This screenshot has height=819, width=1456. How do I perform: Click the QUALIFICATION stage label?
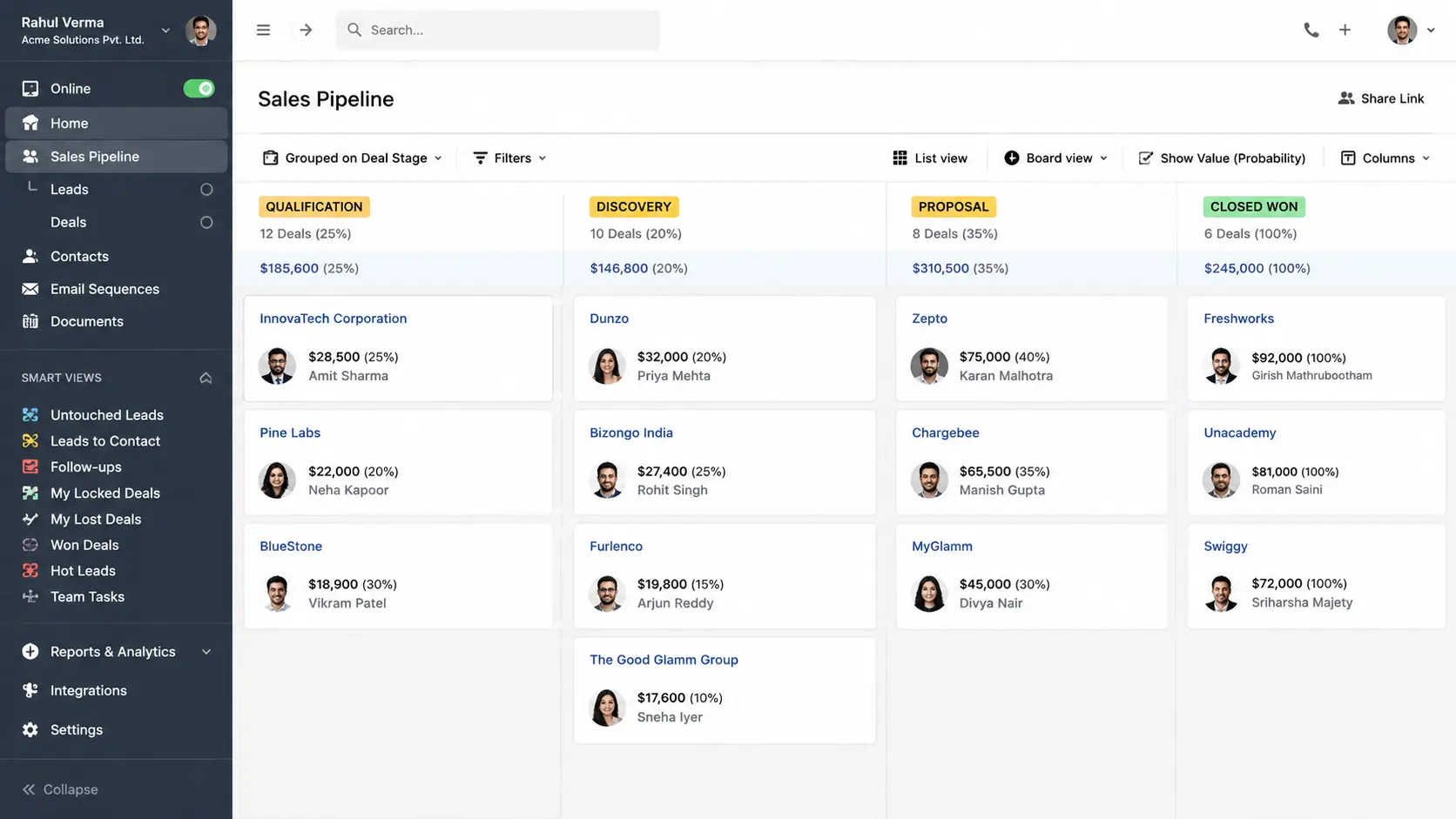coord(314,206)
